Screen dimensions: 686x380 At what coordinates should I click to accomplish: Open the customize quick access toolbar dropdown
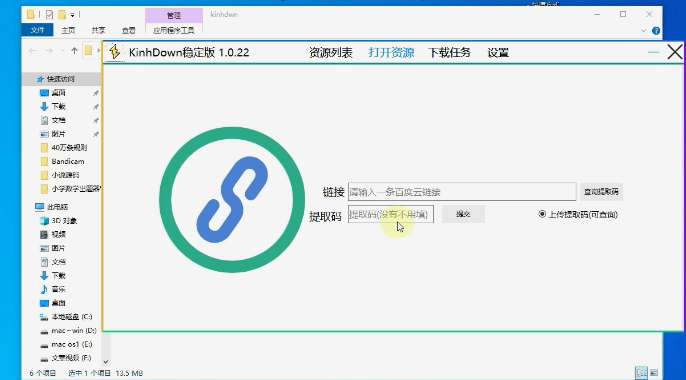click(73, 15)
